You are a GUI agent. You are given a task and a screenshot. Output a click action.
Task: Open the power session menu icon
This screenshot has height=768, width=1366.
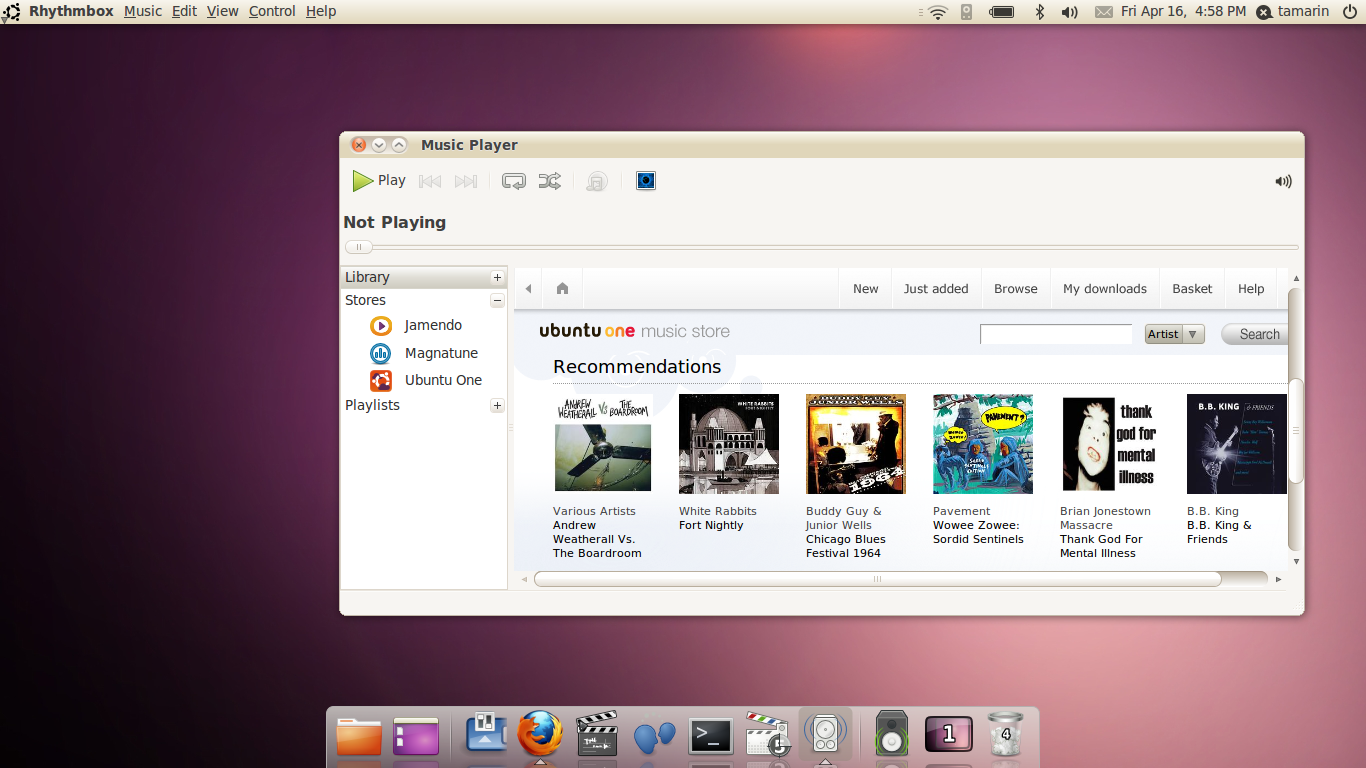tap(1350, 12)
